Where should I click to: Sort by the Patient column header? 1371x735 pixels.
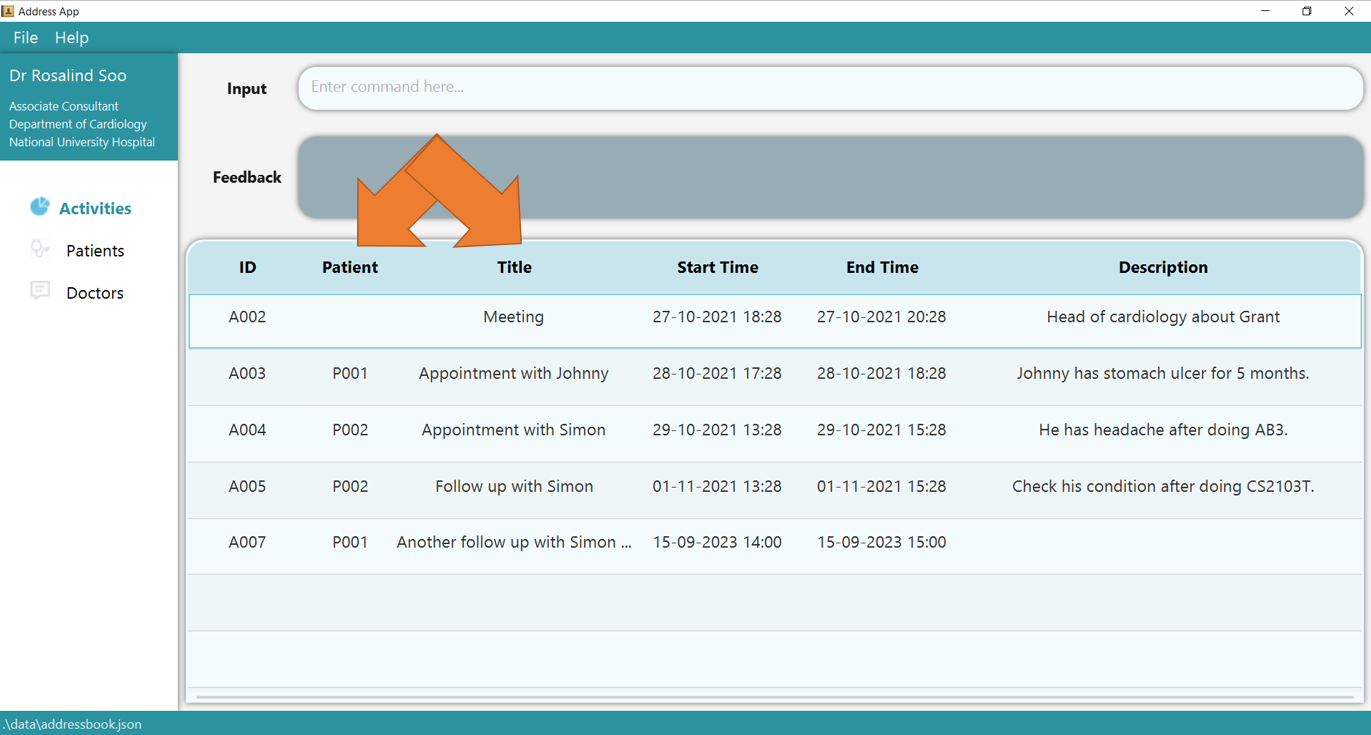point(350,268)
